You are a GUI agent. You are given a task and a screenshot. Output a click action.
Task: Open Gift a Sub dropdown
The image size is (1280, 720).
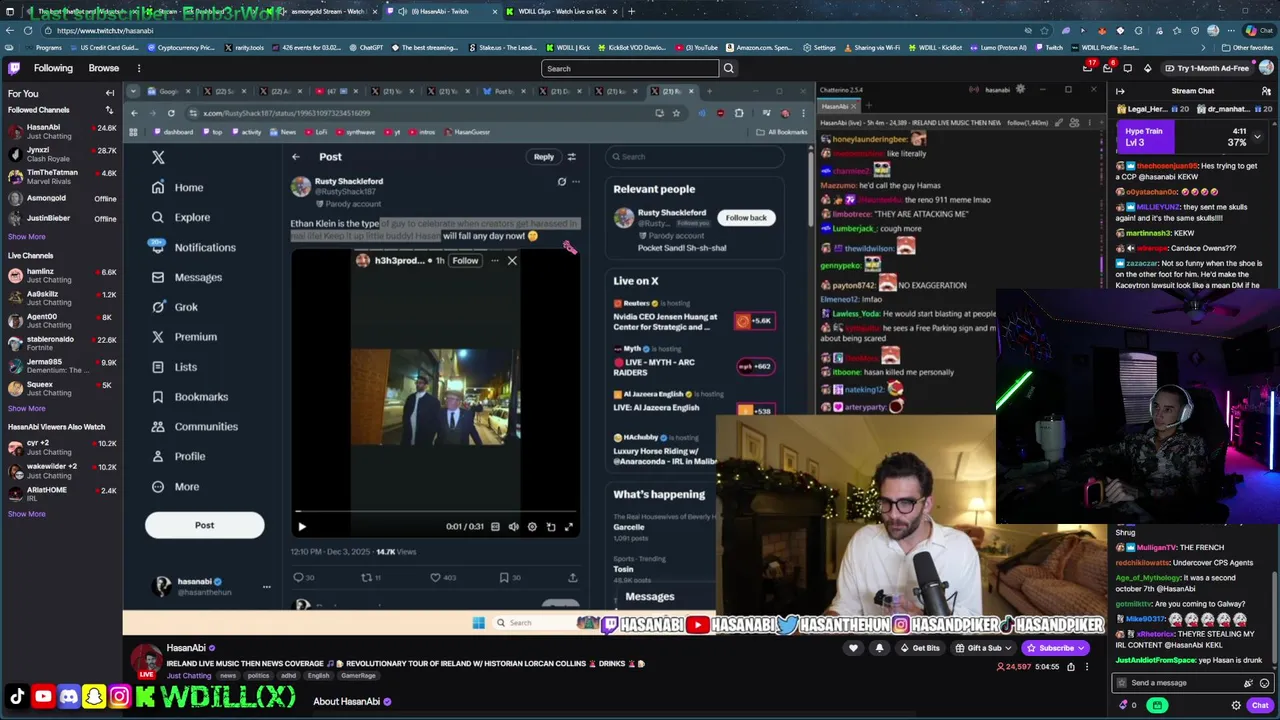tap(985, 648)
